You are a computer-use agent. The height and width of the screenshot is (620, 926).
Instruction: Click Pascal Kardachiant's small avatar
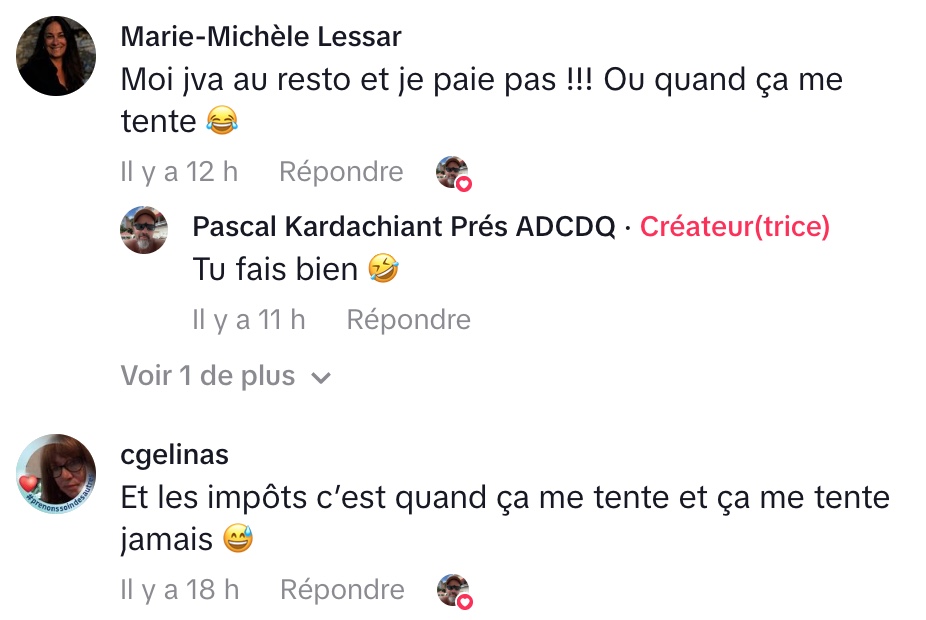[144, 229]
